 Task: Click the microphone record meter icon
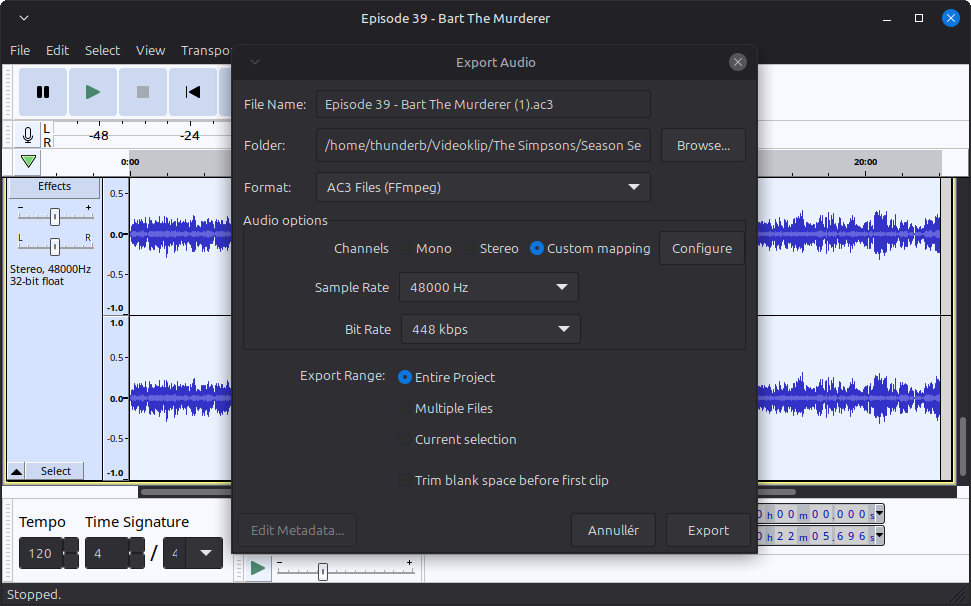28,135
